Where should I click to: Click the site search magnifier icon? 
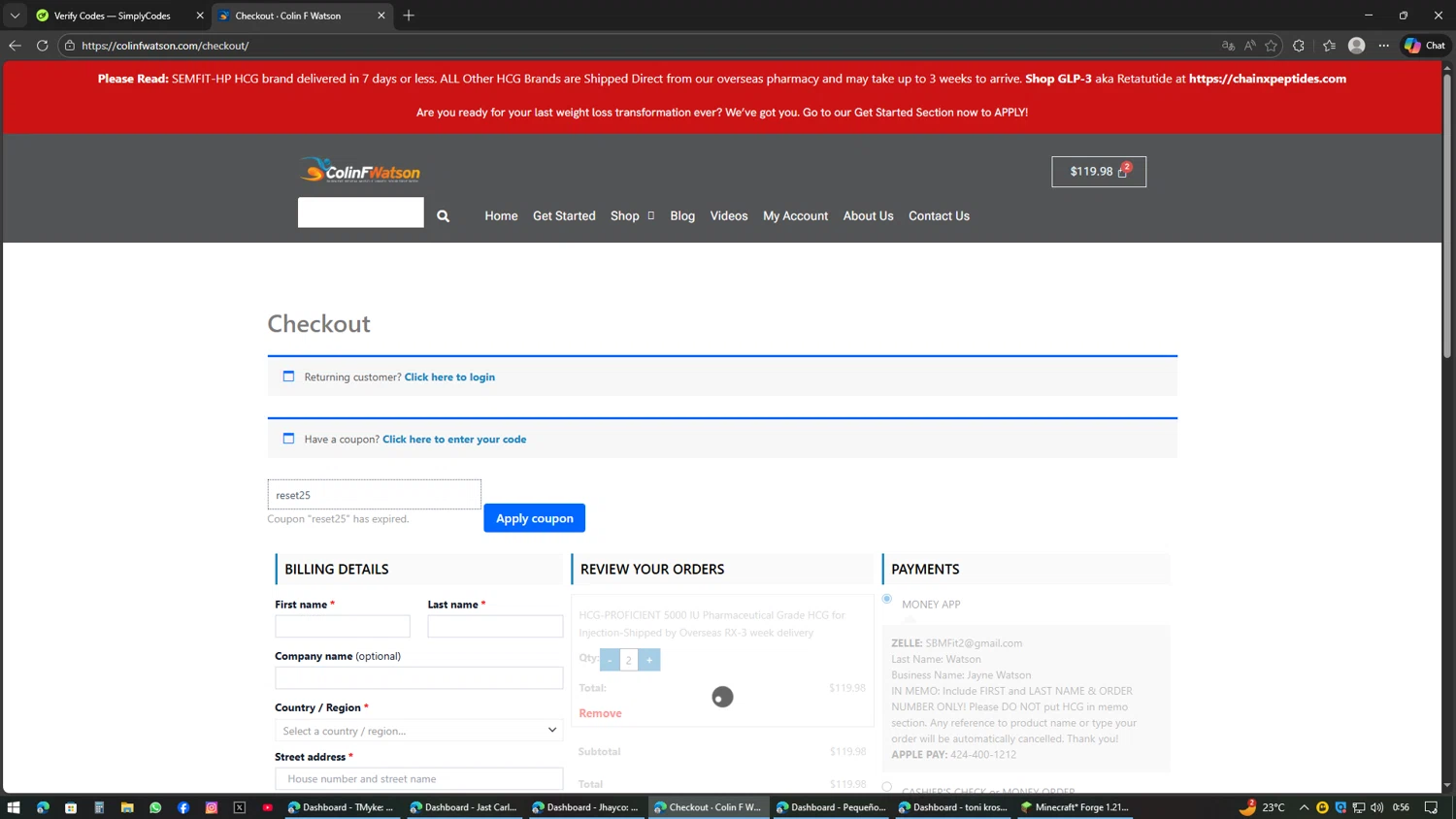point(444,216)
